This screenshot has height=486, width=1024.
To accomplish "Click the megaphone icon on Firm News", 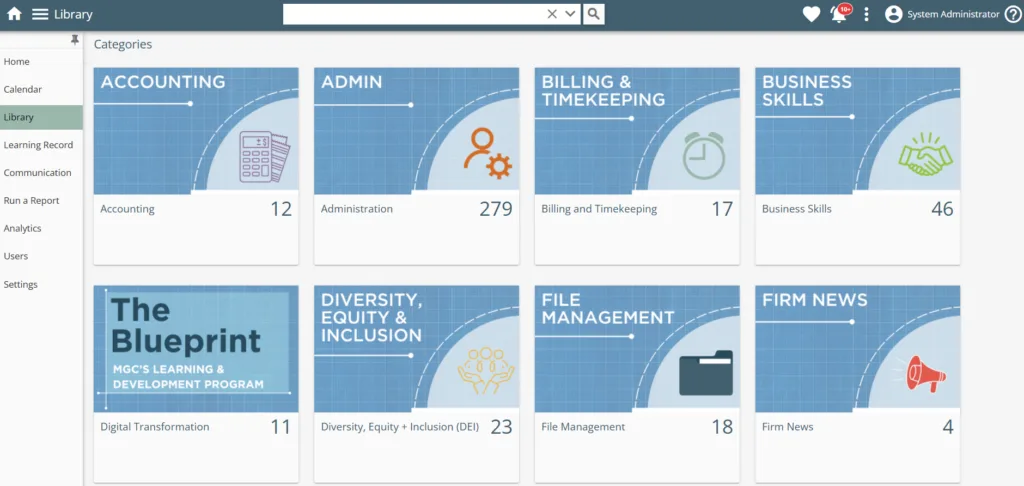I will click(919, 374).
